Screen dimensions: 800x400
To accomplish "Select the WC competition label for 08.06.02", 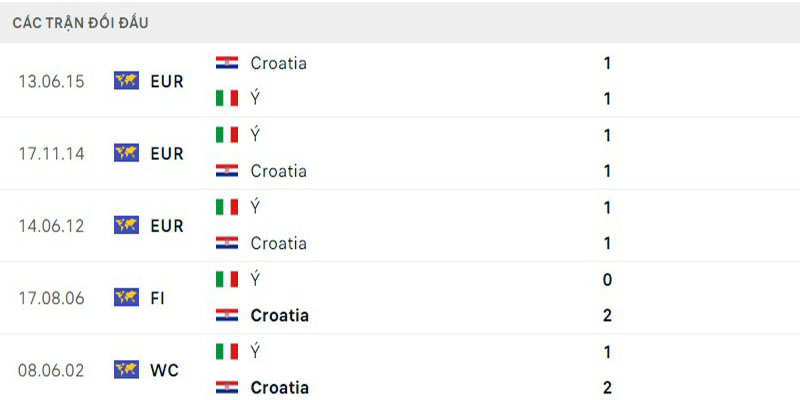I will point(165,369).
